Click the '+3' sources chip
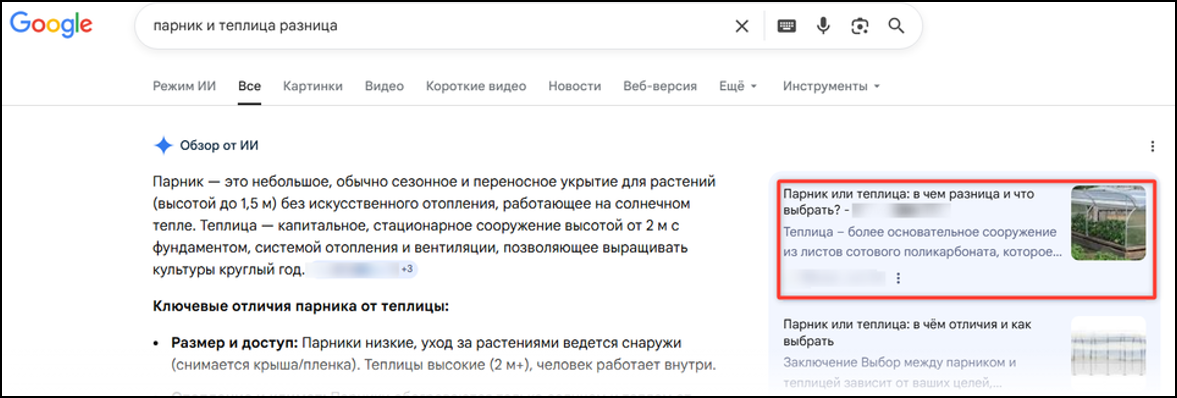The image size is (1177, 398). 406,269
